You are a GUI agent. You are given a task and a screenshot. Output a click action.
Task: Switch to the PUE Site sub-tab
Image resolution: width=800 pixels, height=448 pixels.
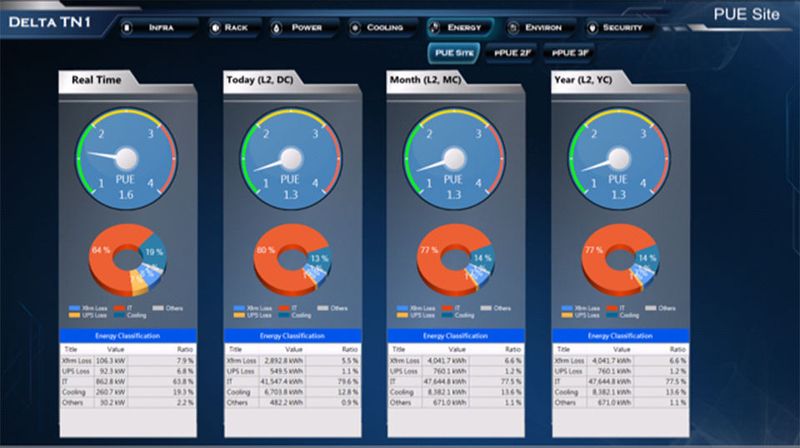point(454,53)
